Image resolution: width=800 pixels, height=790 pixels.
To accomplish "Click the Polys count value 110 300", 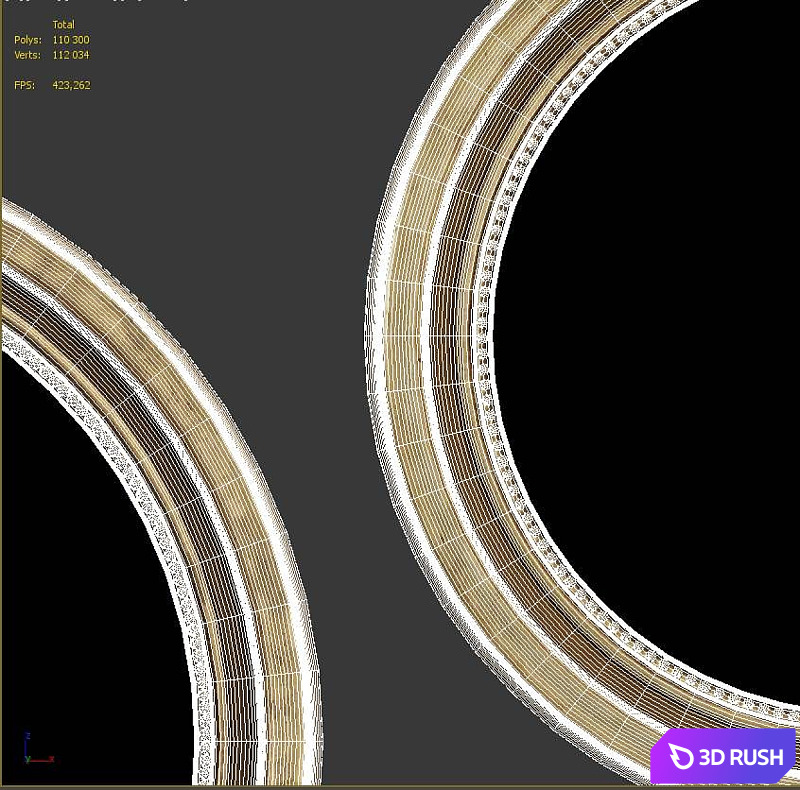I will (71, 40).
